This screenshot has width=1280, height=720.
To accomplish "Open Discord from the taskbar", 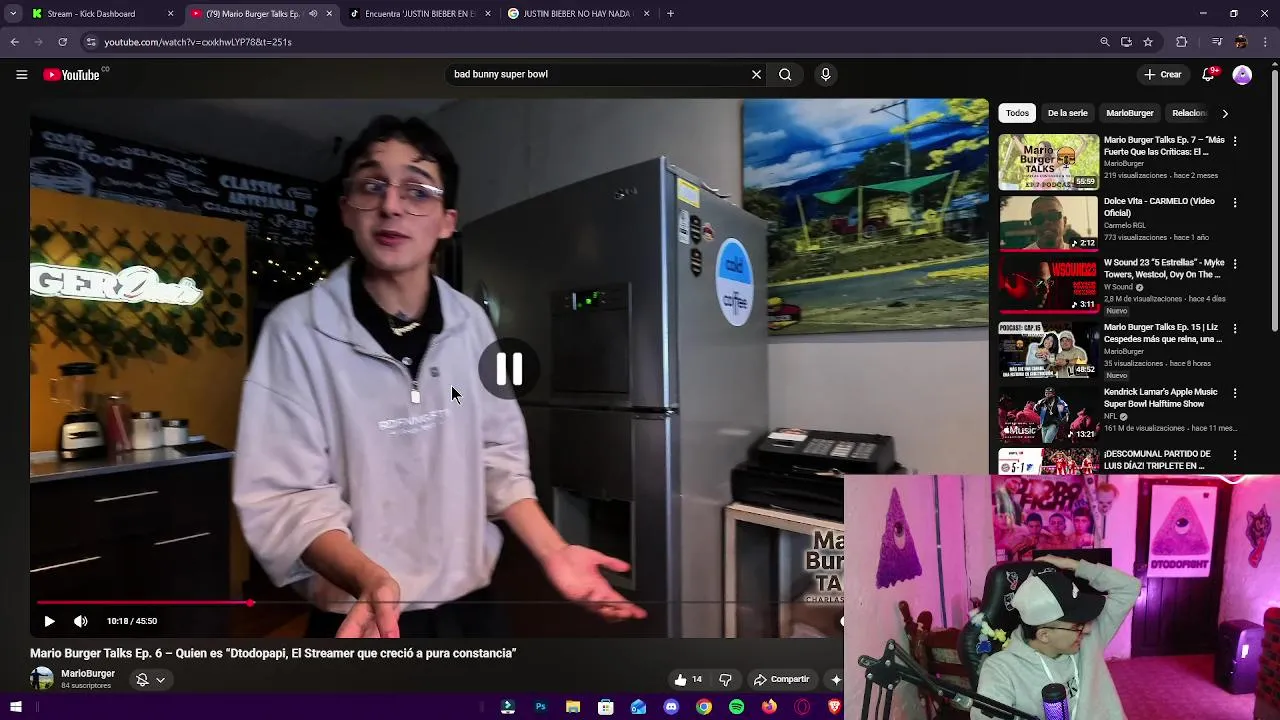I will [x=671, y=707].
